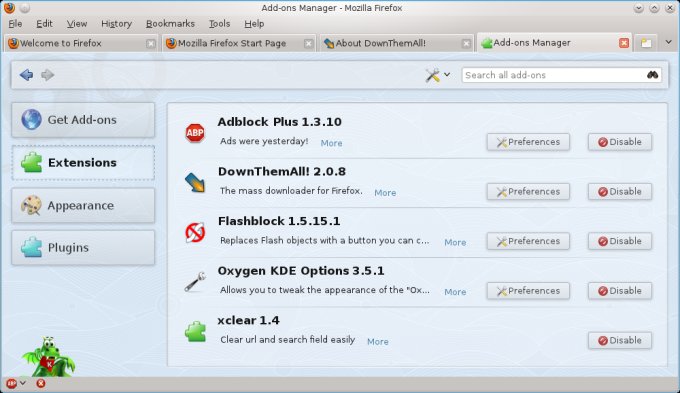Click the grayed forward arrow
This screenshot has width=680, height=393.
47,75
